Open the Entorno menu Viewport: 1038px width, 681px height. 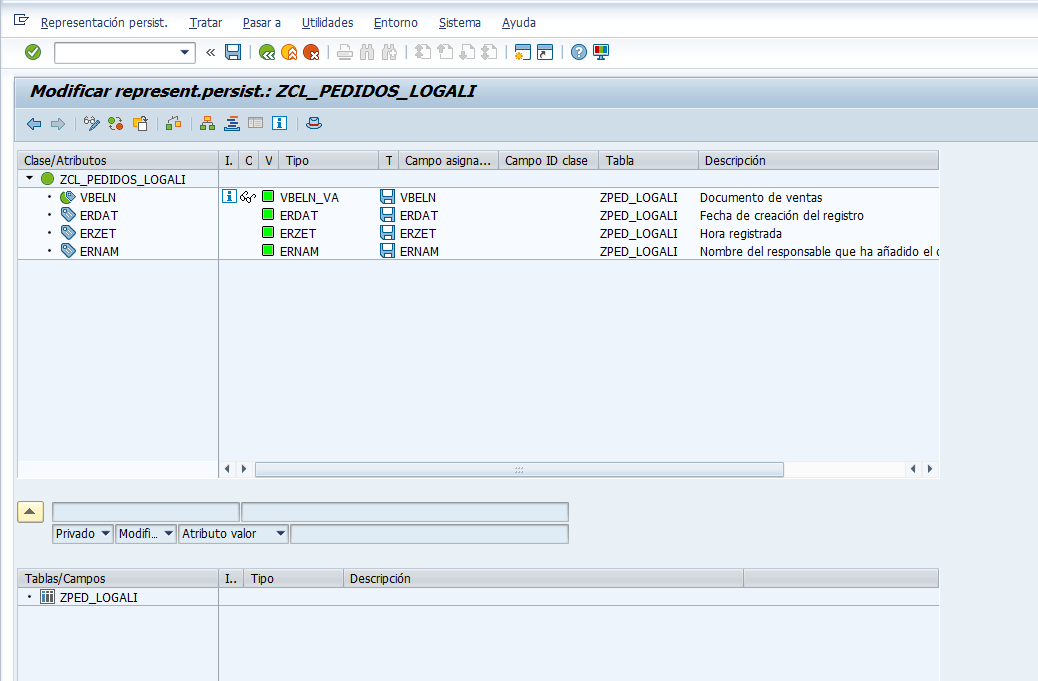[x=395, y=23]
